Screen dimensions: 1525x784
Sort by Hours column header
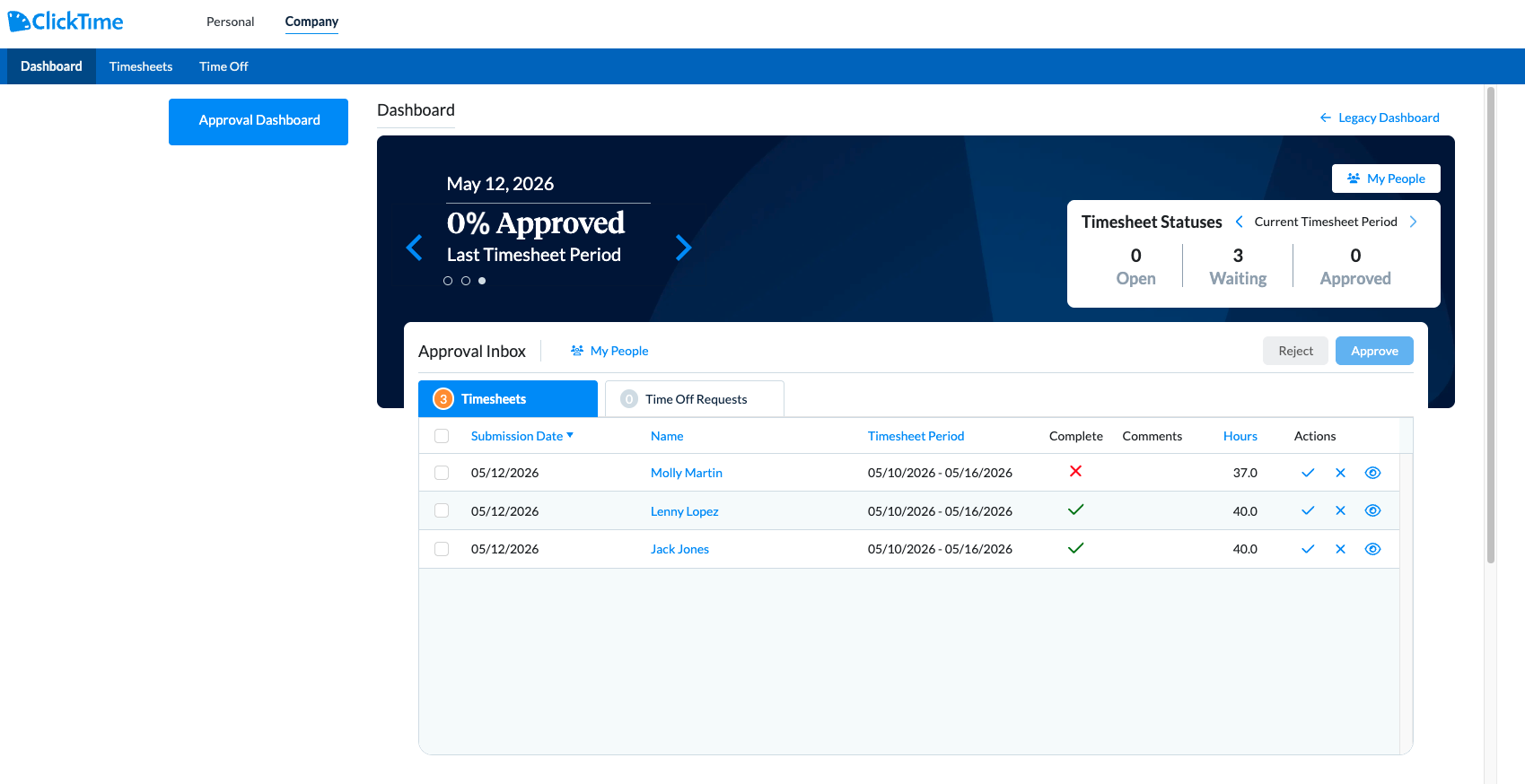coord(1240,436)
